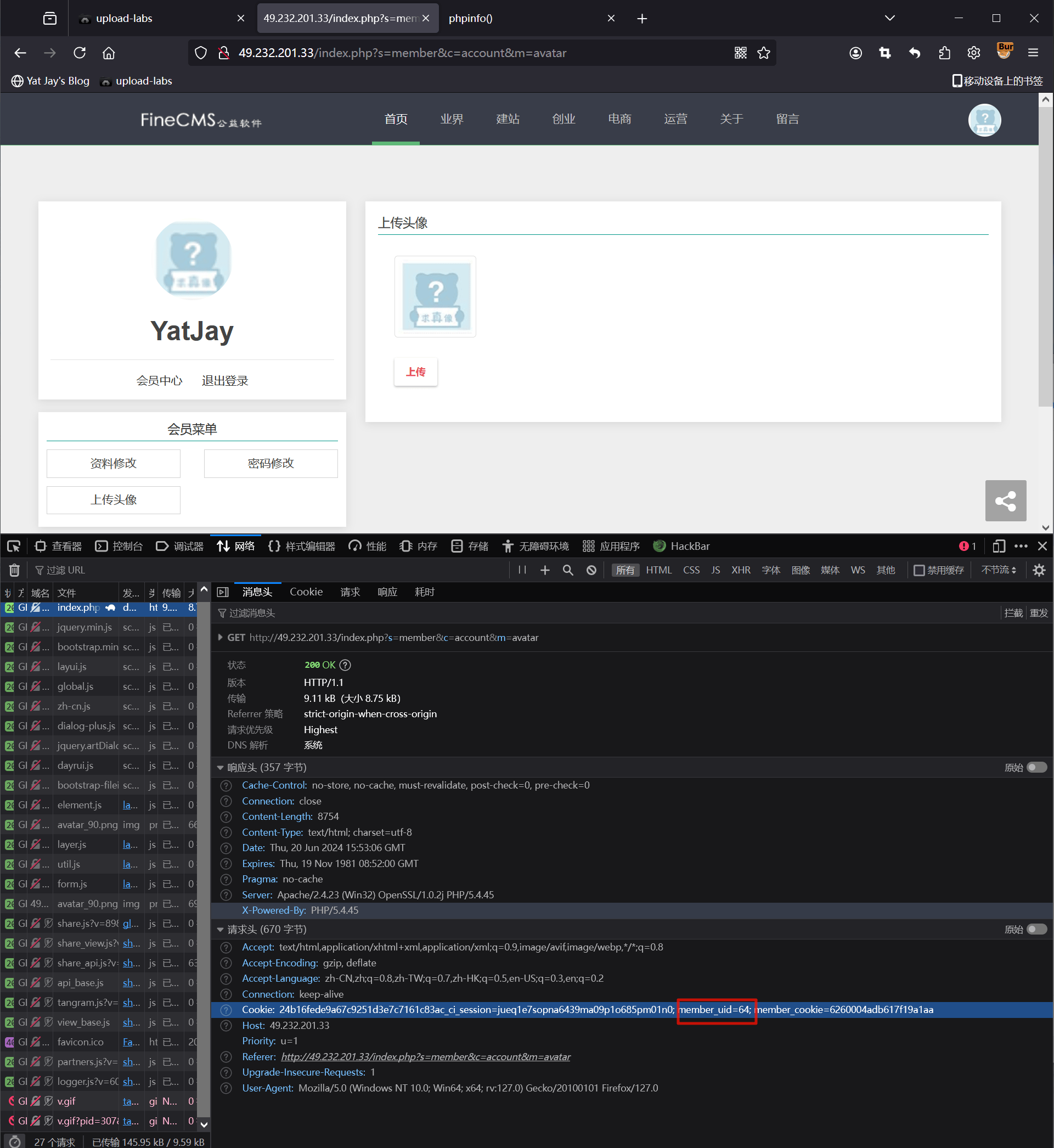Click the DevTools element picker icon
This screenshot has width=1054, height=1148.
[x=14, y=547]
